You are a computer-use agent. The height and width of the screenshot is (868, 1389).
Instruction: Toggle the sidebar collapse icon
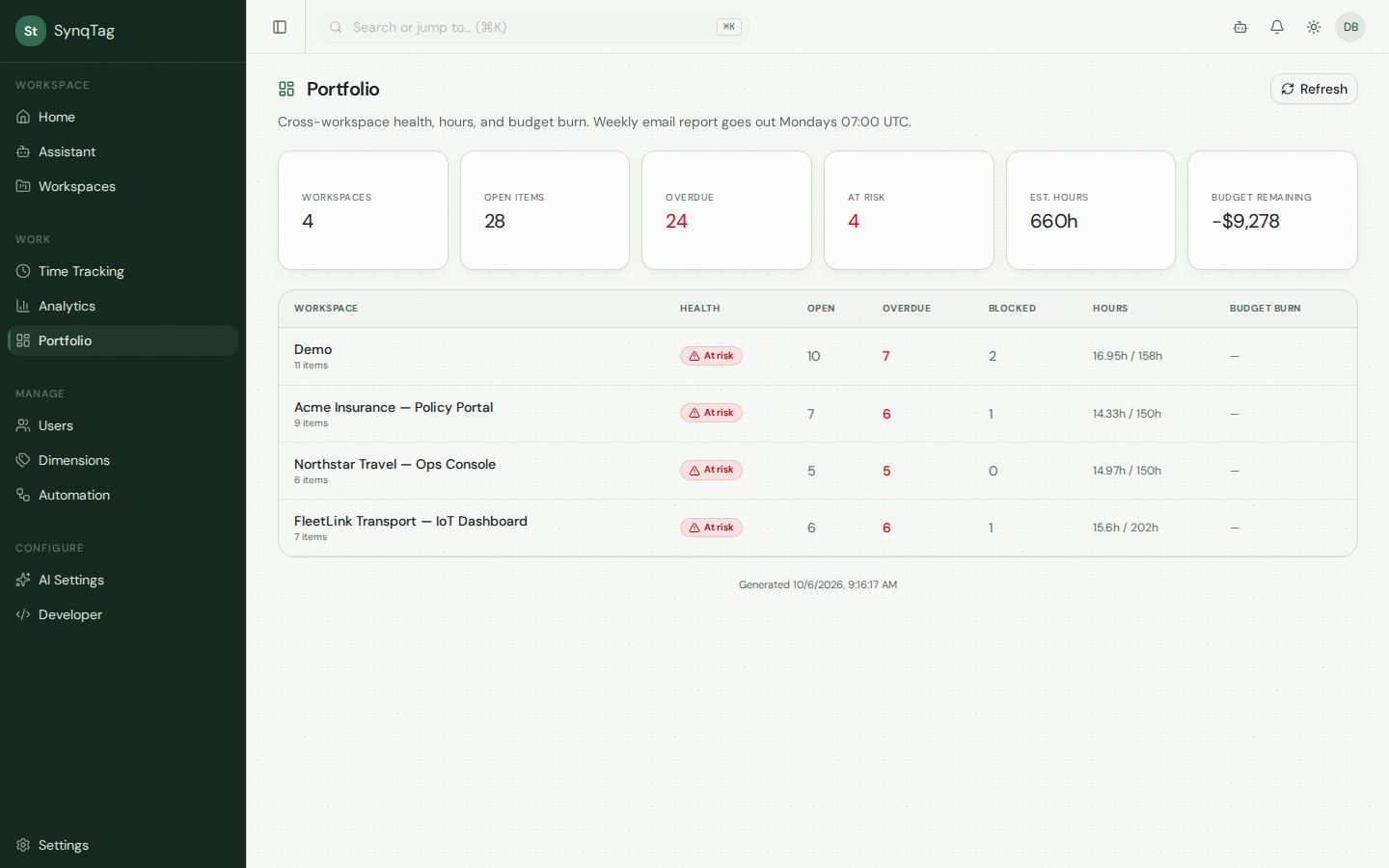[x=280, y=27]
